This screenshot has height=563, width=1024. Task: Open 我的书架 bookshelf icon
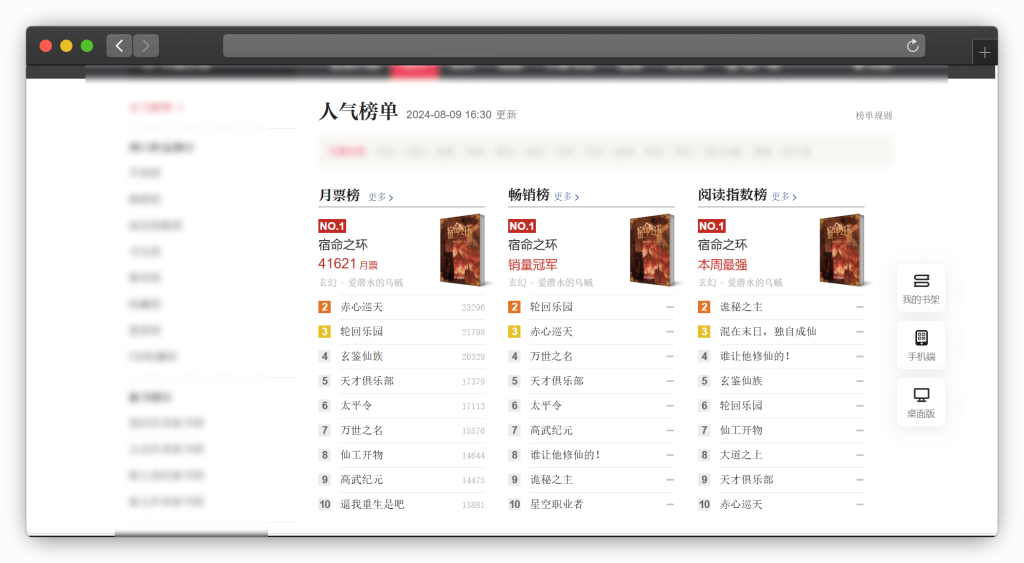pyautogui.click(x=921, y=288)
